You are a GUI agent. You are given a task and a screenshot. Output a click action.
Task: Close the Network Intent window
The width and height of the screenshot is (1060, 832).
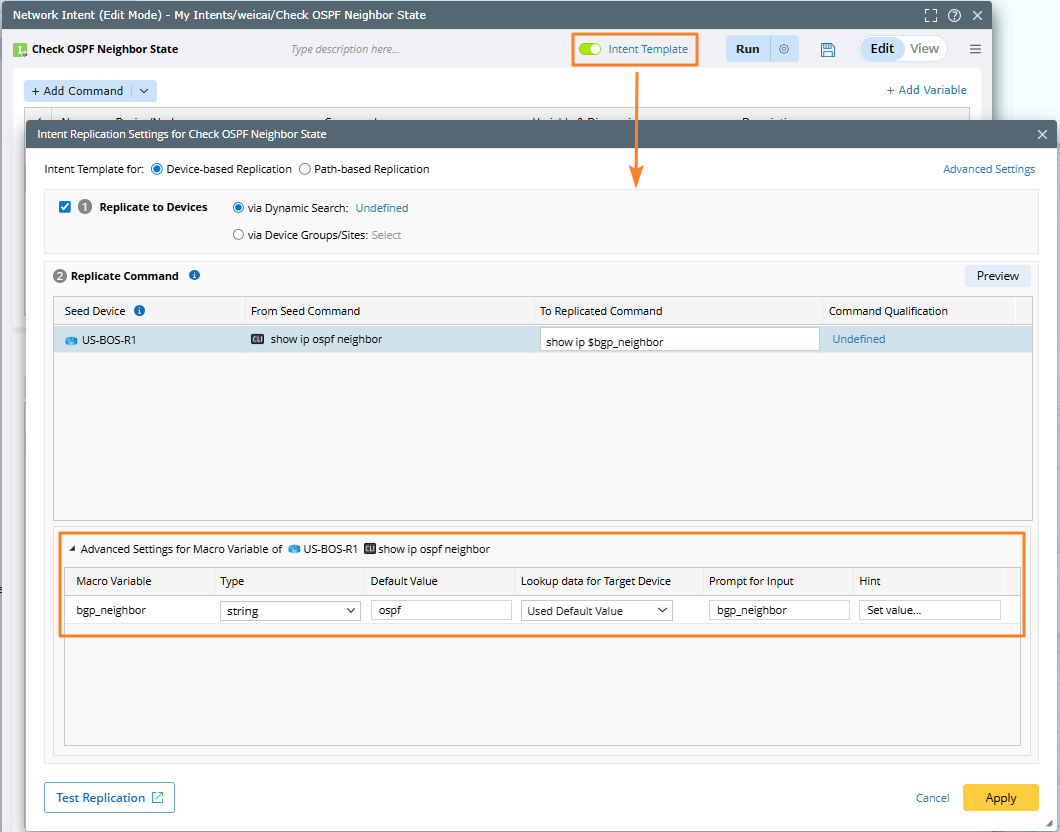(x=978, y=15)
